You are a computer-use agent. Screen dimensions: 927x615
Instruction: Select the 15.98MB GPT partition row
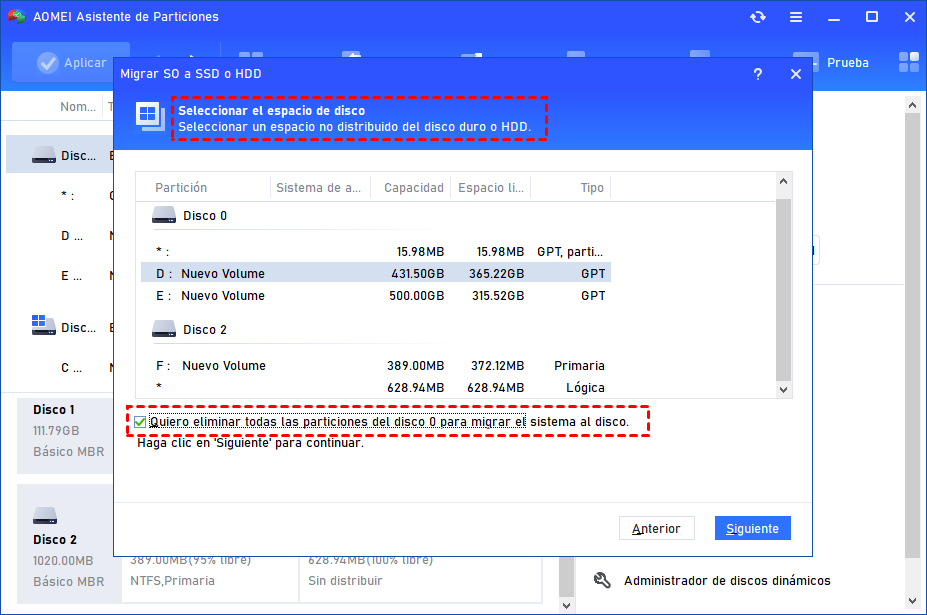click(x=375, y=251)
